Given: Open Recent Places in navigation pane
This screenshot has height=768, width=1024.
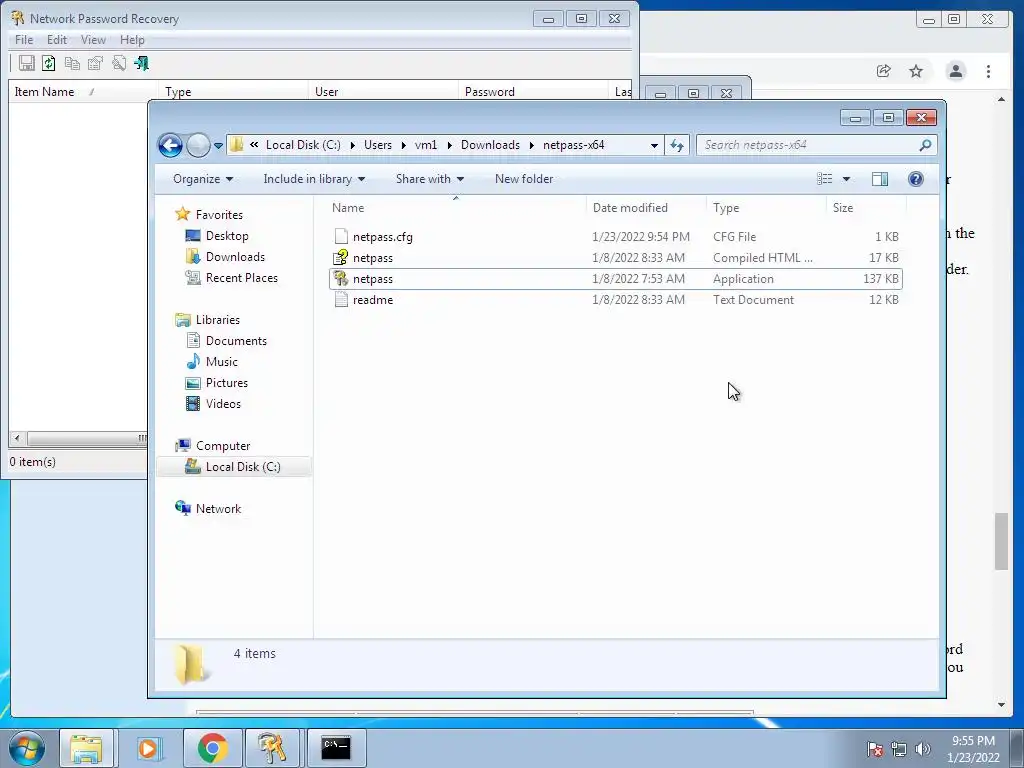Looking at the screenshot, I should coord(242,278).
